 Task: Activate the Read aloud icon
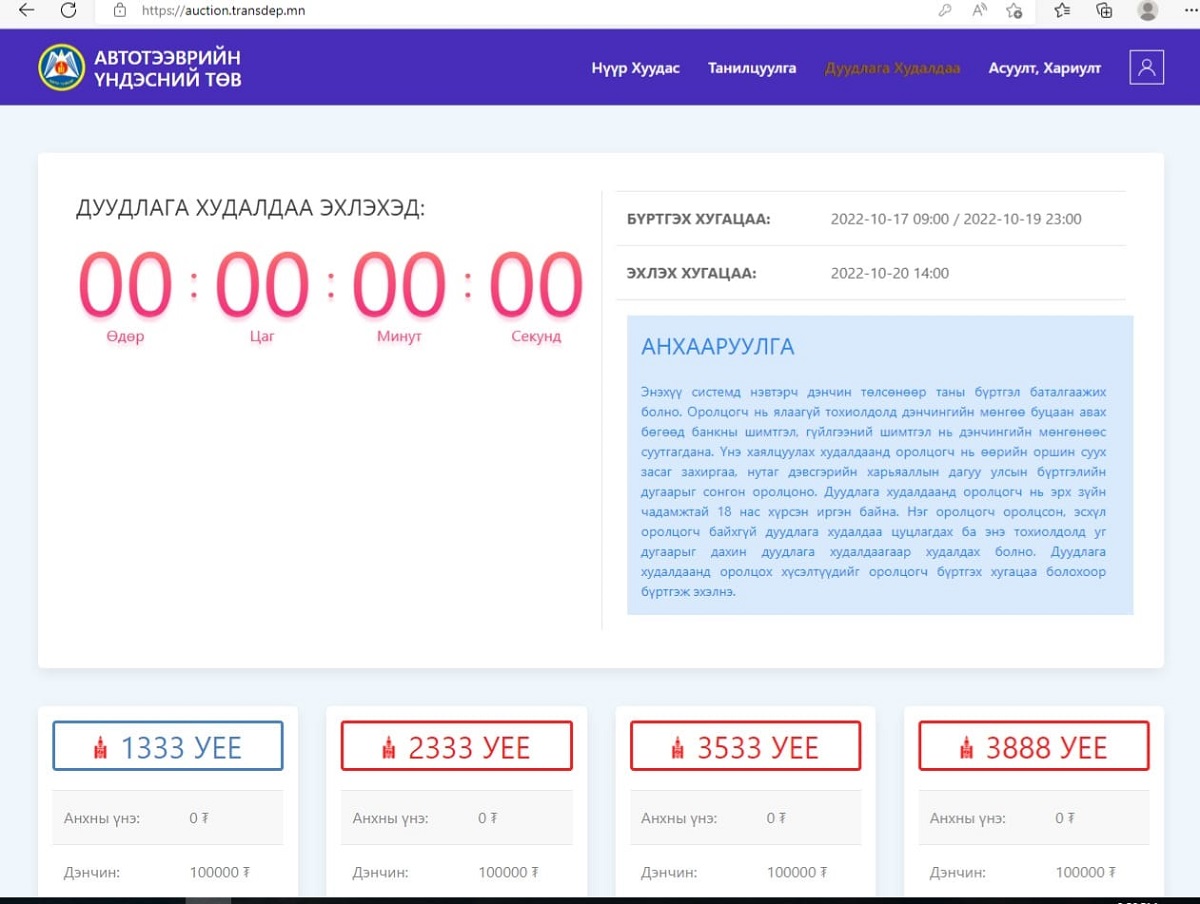(979, 11)
